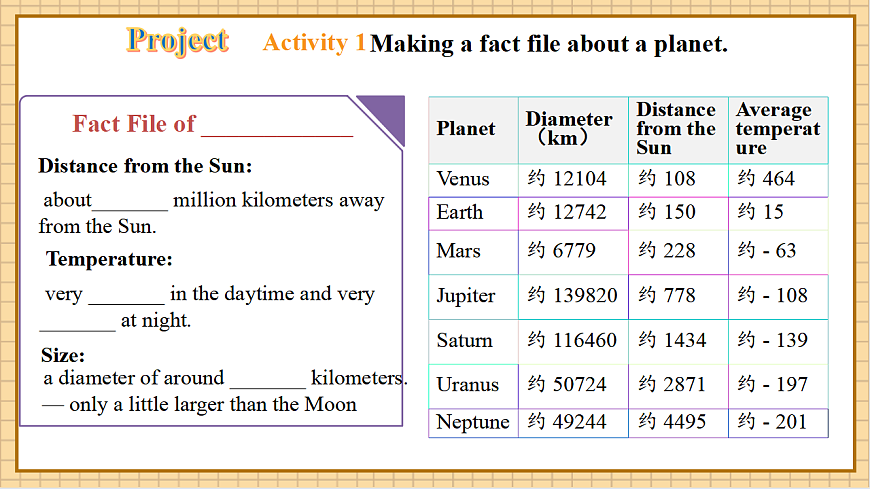
Task: Select Saturn's distance value 1434
Action: pos(678,341)
